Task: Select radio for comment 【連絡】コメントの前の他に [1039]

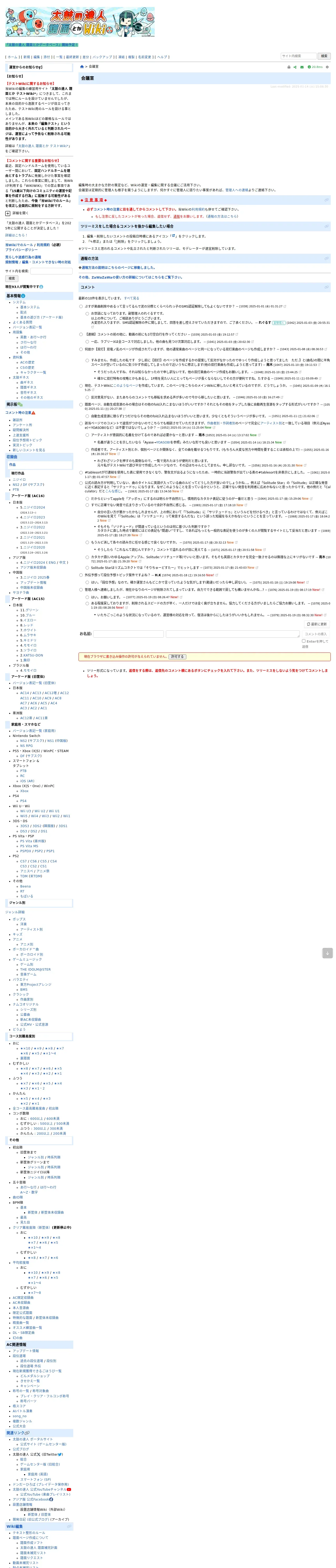Action: 81,334
